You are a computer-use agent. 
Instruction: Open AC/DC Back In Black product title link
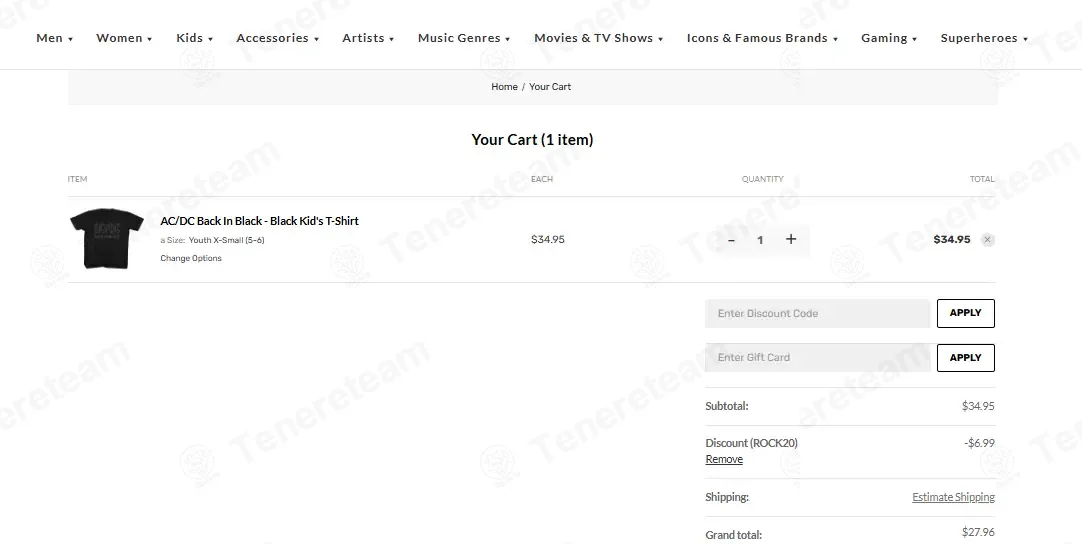pos(259,221)
